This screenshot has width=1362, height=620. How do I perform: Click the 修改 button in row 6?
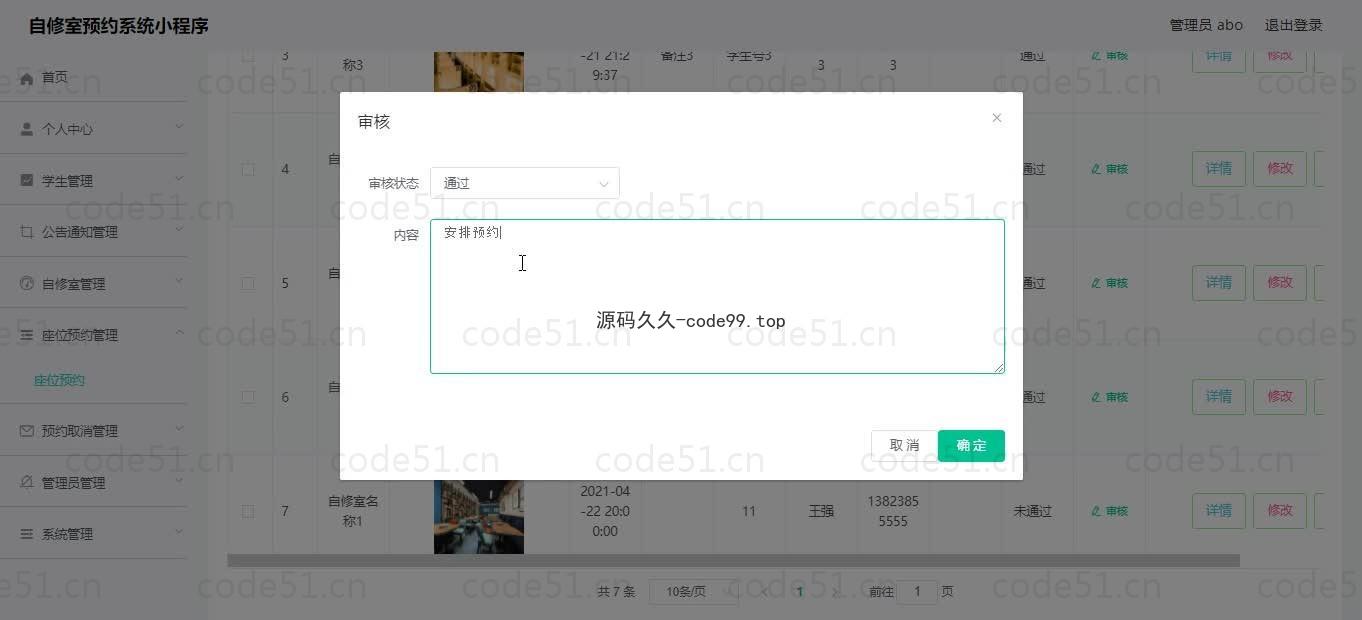coord(1280,397)
